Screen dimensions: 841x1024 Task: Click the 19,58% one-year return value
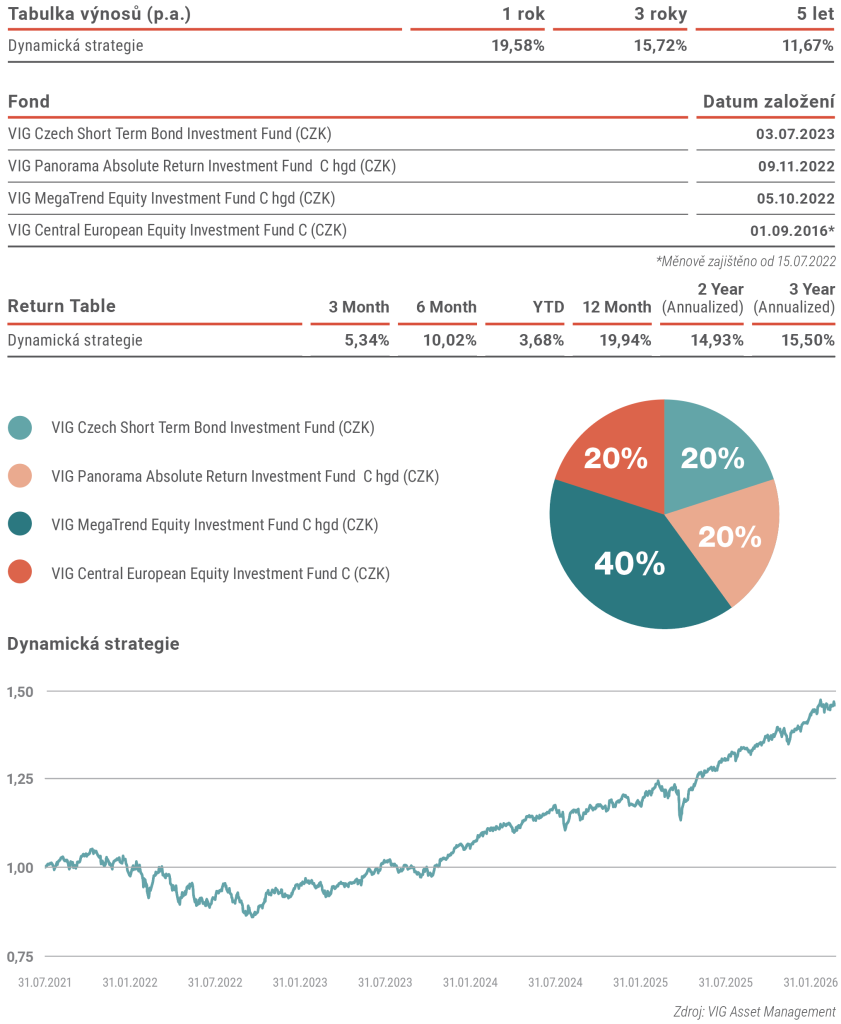tap(517, 46)
